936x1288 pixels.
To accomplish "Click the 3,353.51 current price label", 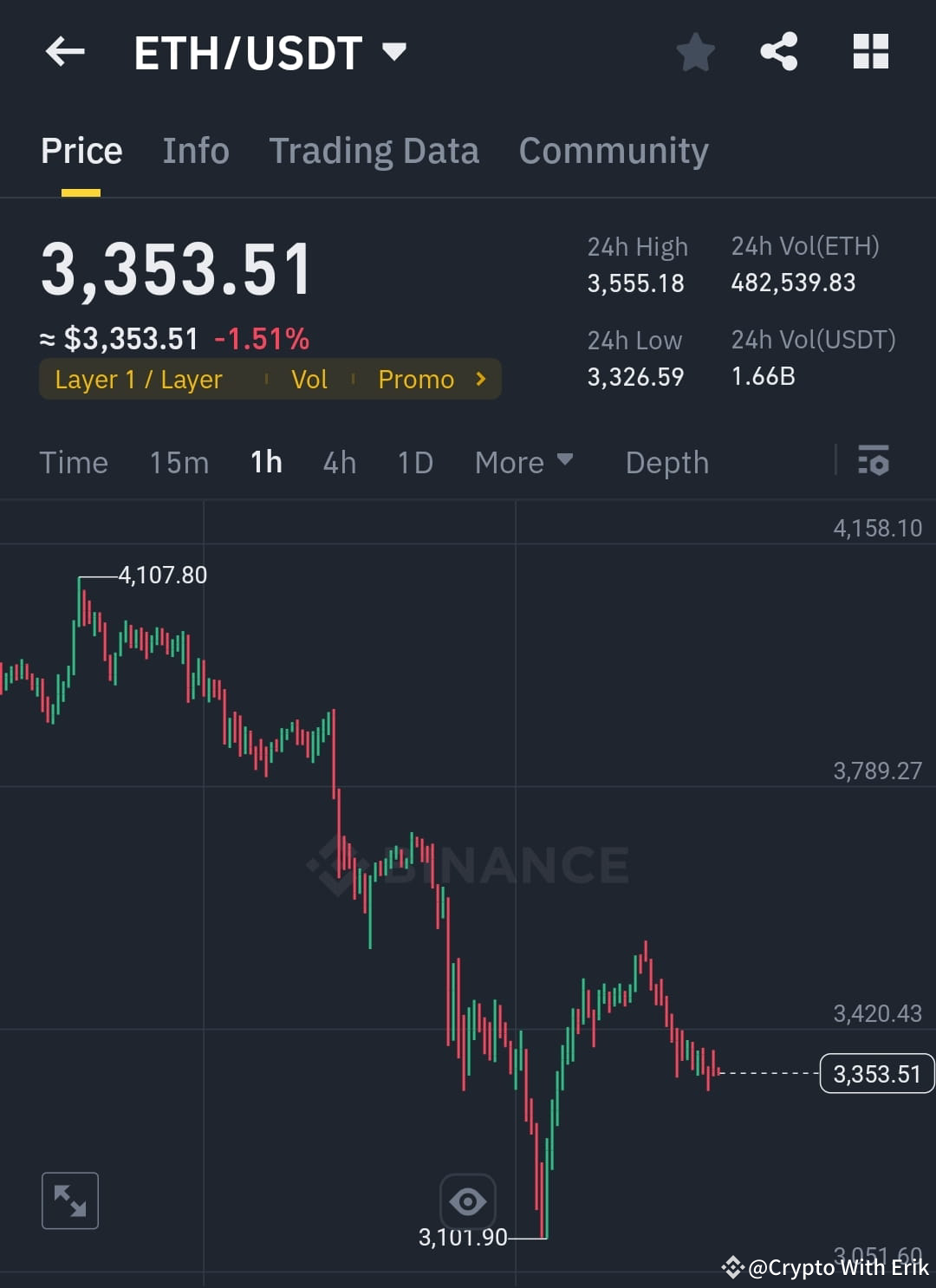I will point(875,1073).
